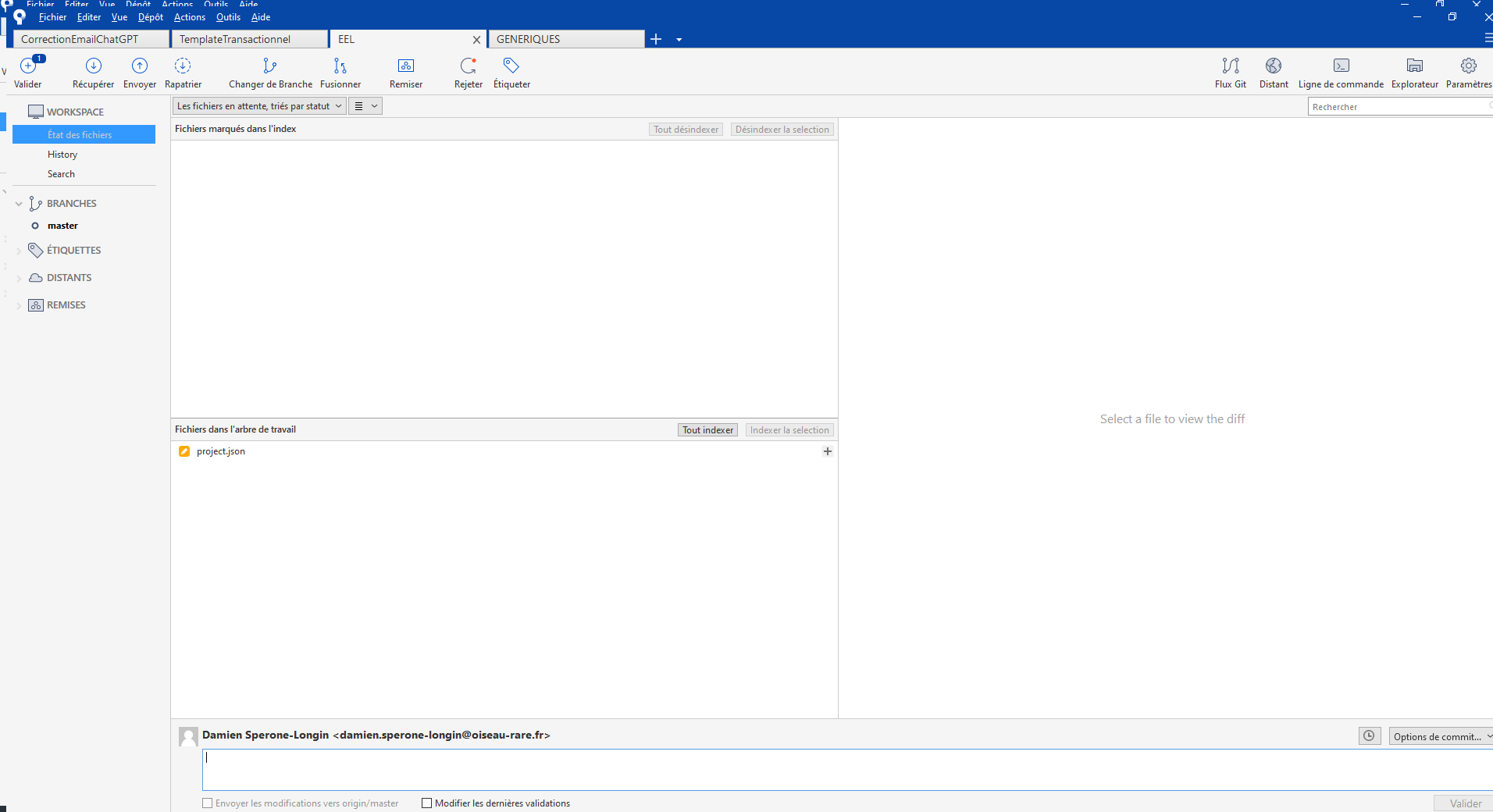Viewport: 1493px width, 812px height.
Task: Click the Fusionner merge icon
Action: coord(340,66)
